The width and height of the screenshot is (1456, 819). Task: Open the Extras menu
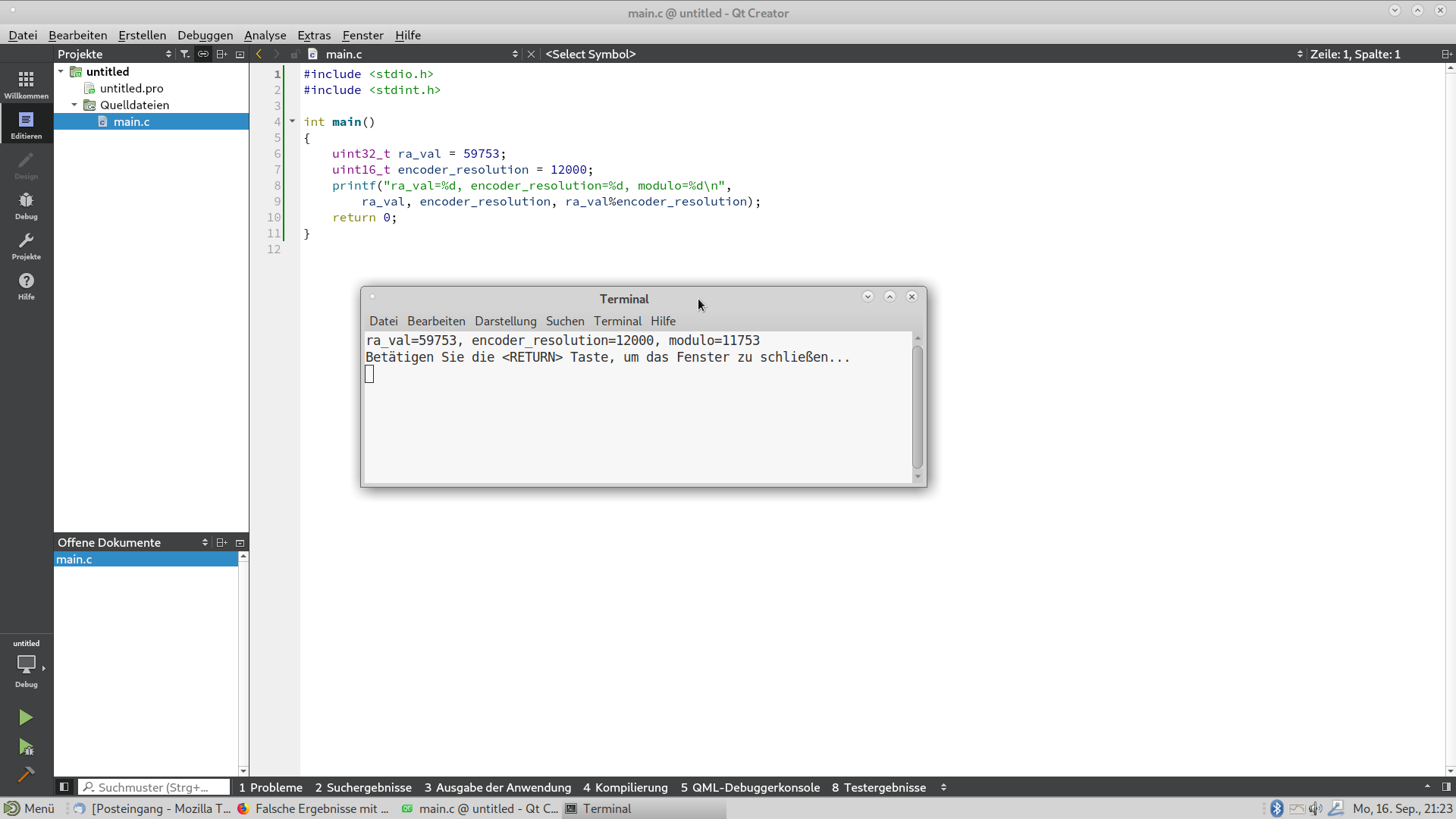point(314,35)
